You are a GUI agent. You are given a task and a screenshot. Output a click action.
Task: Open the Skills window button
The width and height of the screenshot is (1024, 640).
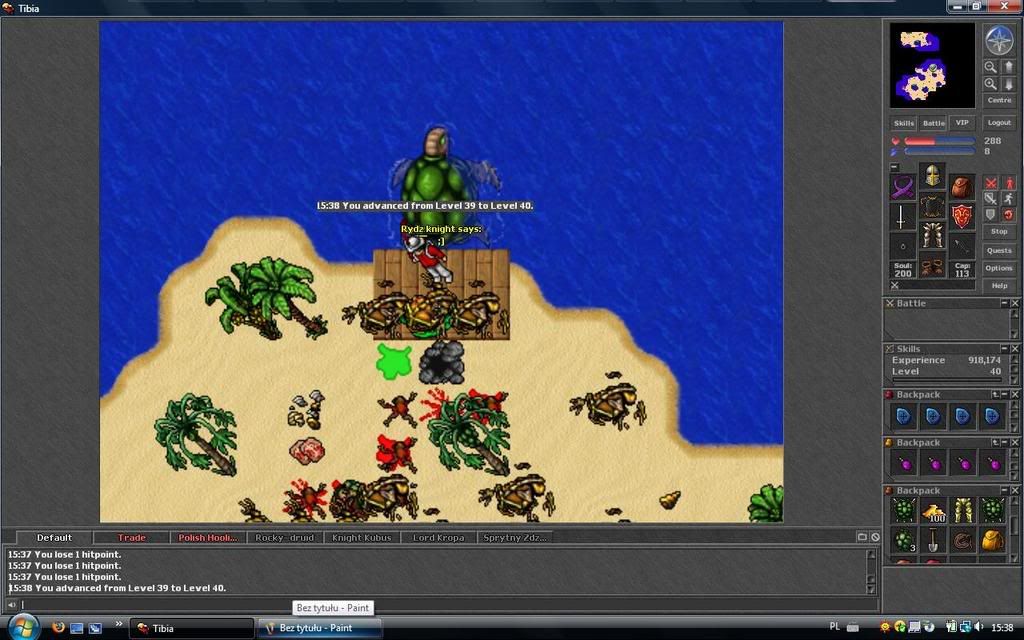904,123
